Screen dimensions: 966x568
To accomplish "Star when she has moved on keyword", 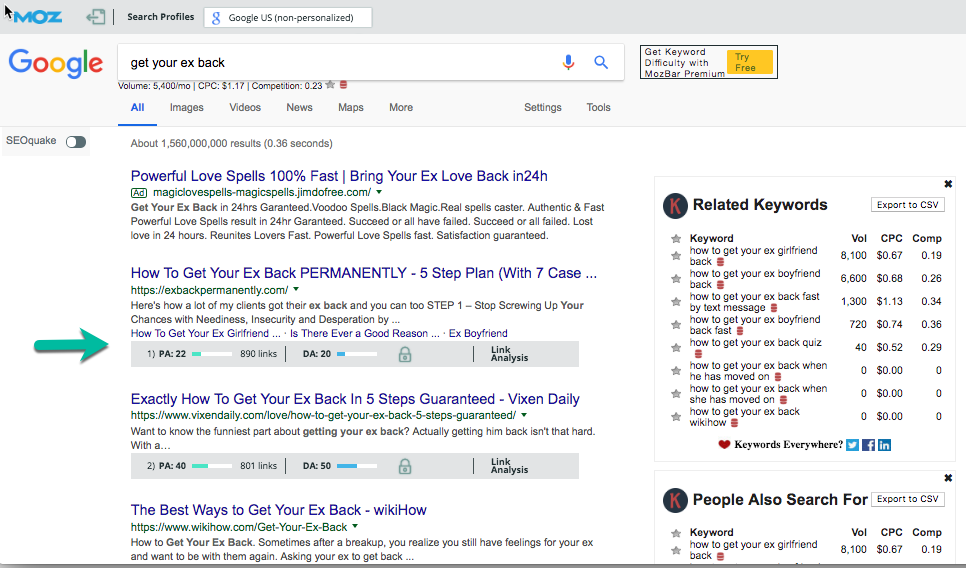I will pos(676,394).
